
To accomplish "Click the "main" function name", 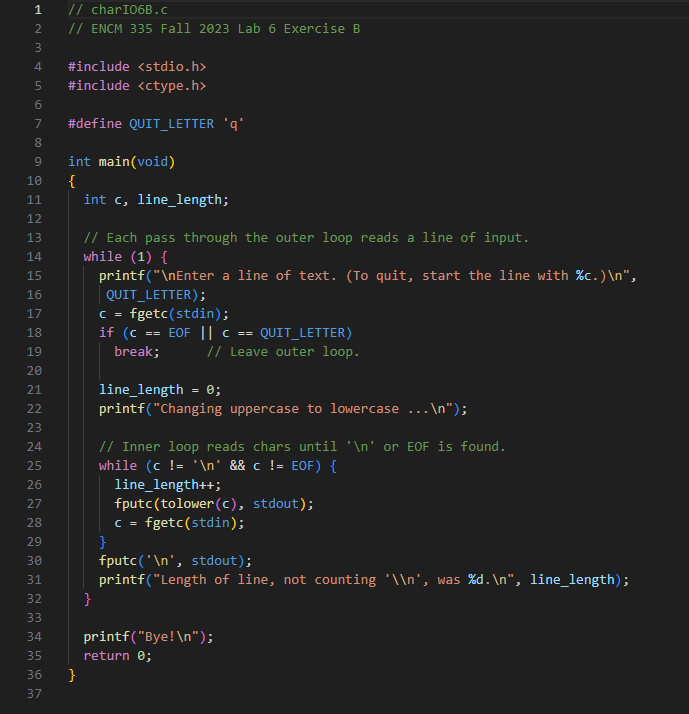I will click(114, 162).
